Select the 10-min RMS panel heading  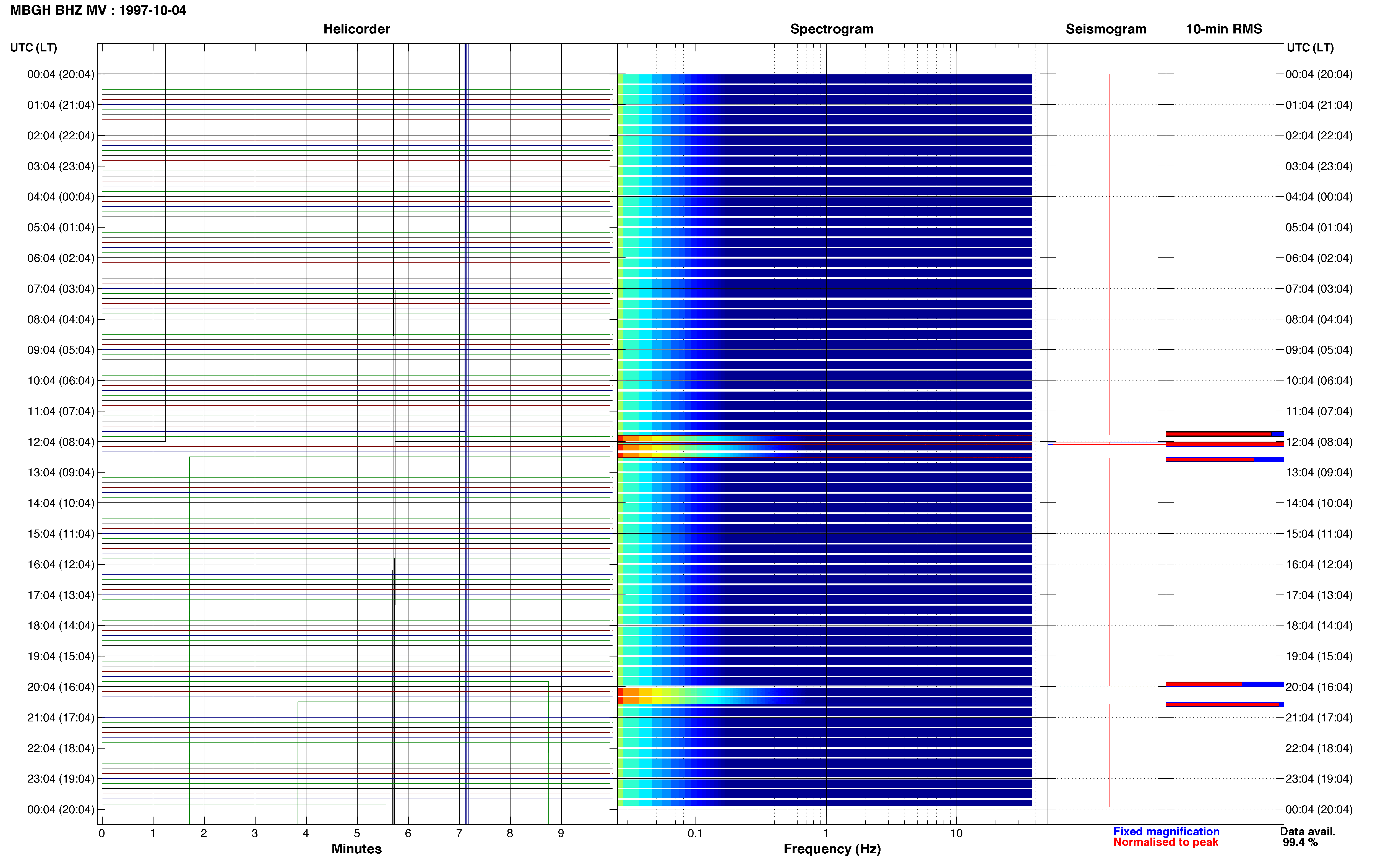(1224, 29)
